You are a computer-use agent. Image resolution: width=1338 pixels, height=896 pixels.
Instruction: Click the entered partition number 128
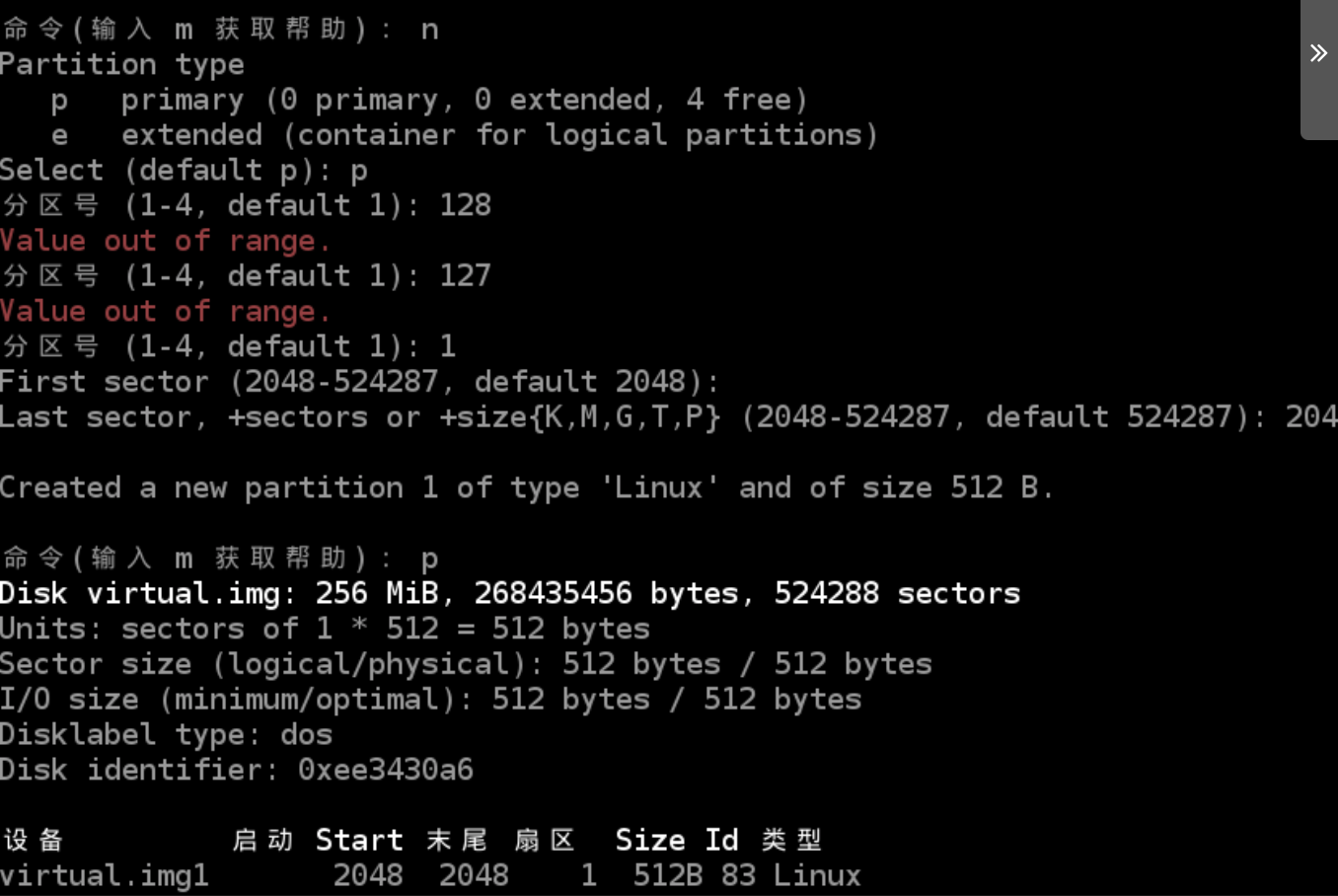(465, 205)
